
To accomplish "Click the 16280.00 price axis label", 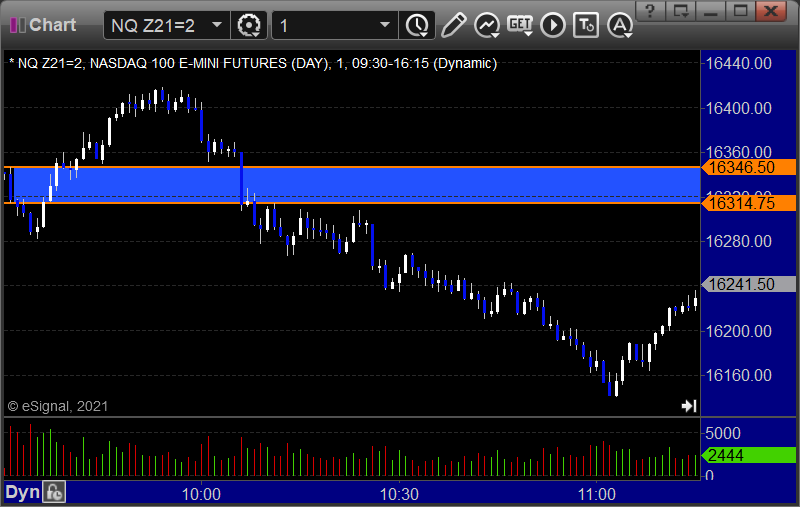I will 738,241.
